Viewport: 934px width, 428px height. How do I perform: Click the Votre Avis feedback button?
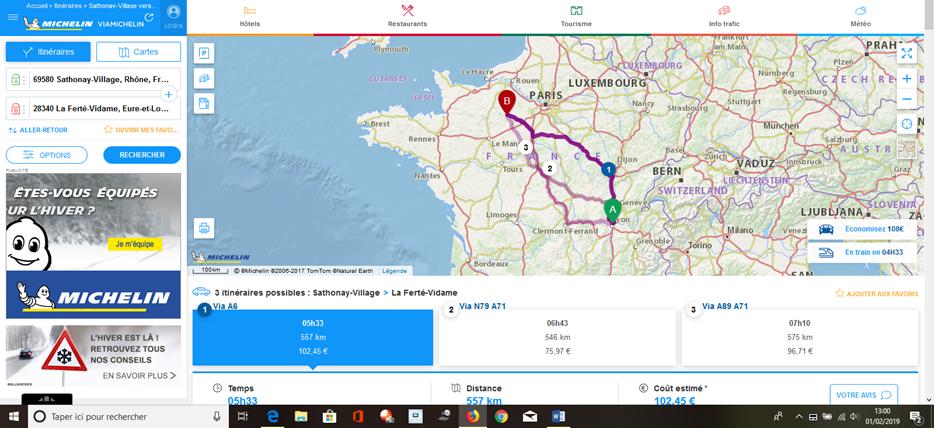pyautogui.click(x=863, y=394)
